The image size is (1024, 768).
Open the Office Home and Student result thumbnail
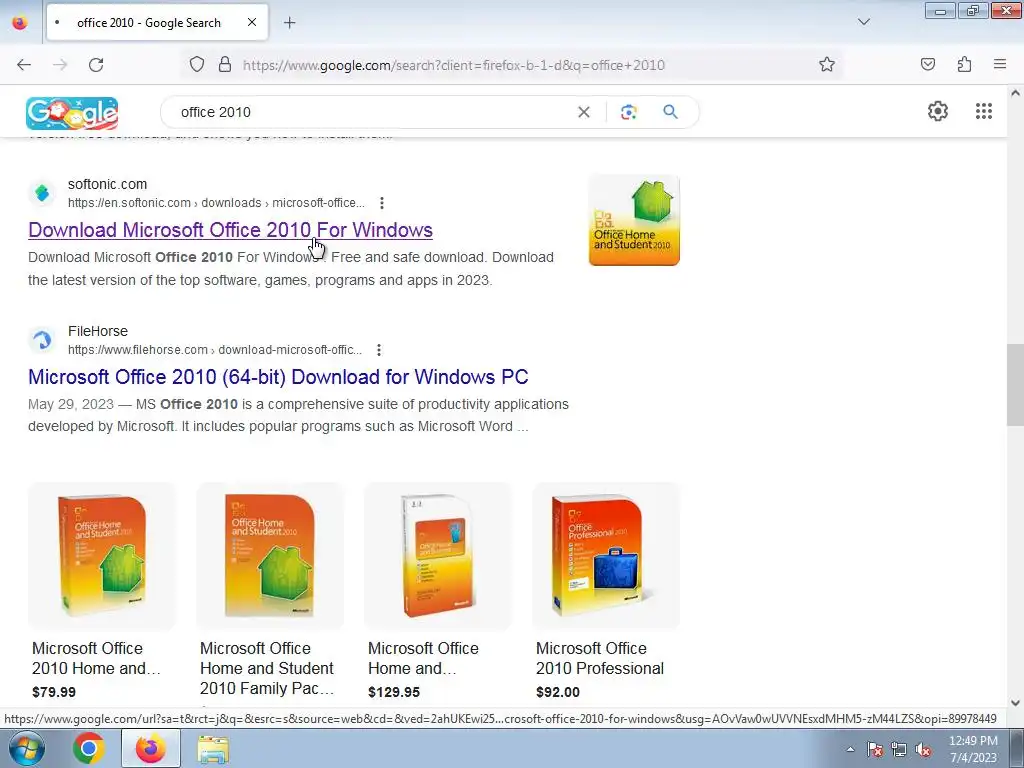[x=634, y=220]
